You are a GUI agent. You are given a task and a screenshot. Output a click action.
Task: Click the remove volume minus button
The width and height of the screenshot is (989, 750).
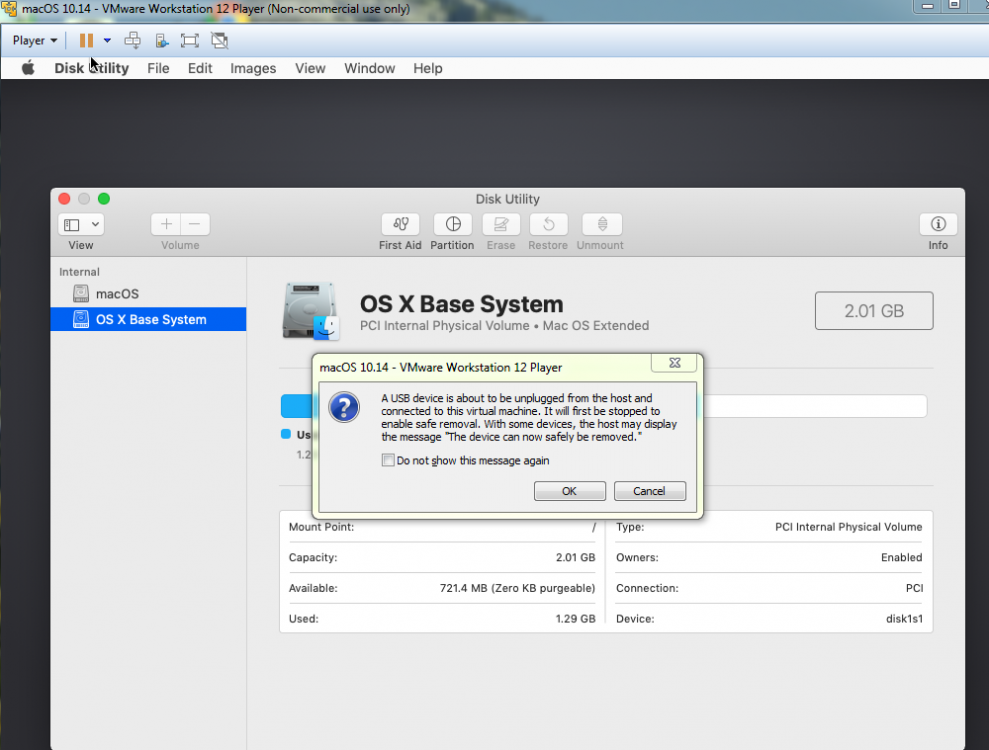point(195,225)
